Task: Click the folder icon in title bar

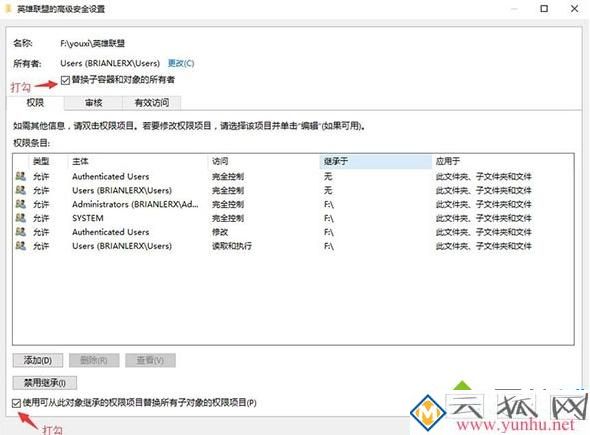Action: (8, 8)
